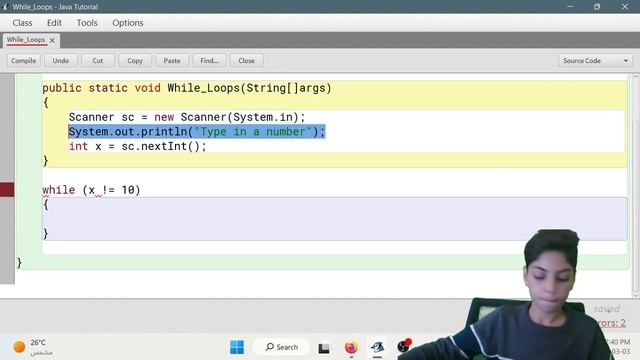Open the Edit menu
Image resolution: width=640 pixels, height=360 pixels.
click(x=54, y=23)
